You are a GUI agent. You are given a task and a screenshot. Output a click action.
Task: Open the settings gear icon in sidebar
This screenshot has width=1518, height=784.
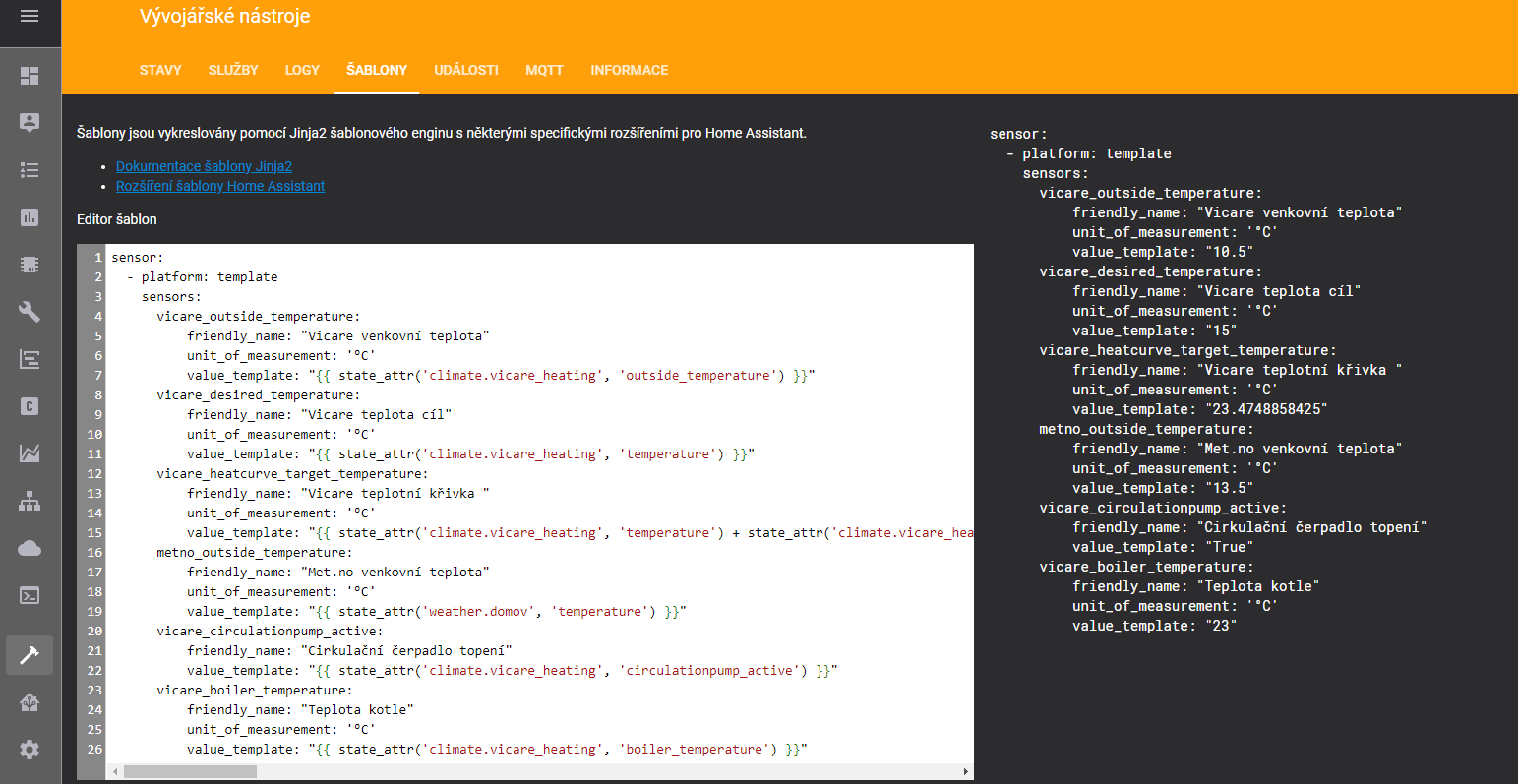coord(30,750)
